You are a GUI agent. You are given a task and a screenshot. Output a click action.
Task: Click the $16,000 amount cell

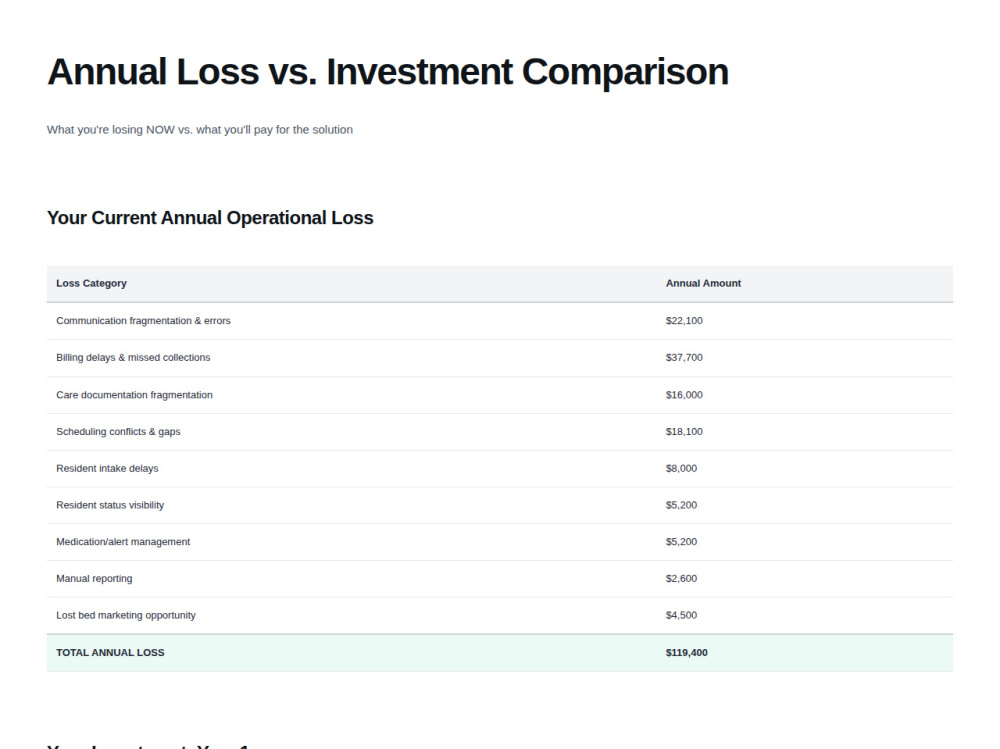tap(684, 395)
